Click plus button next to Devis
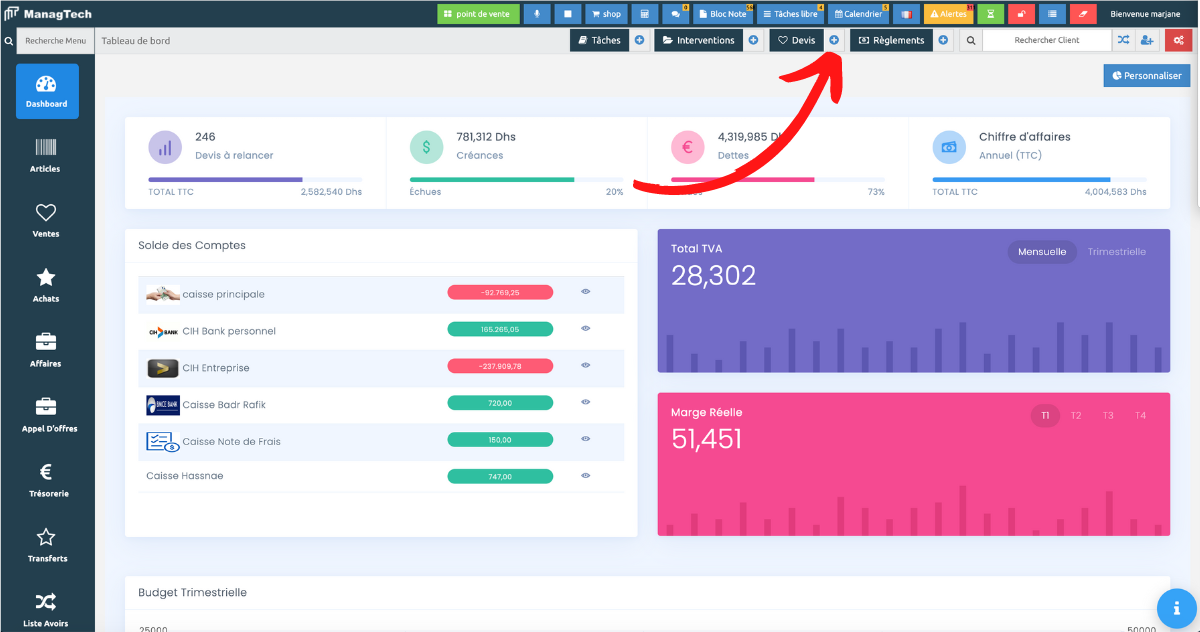Screen dimensions: 1200x632 pyautogui.click(x=833, y=40)
